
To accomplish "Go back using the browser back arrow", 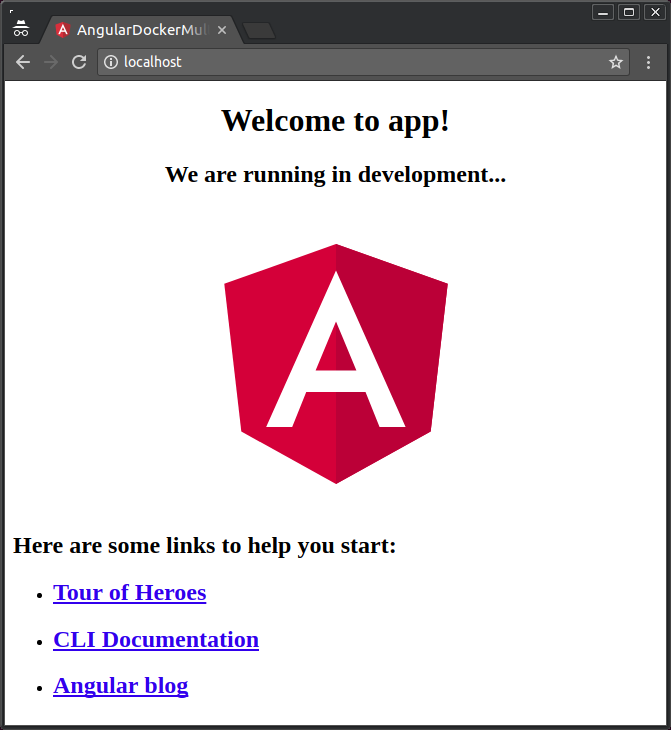I will 23,62.
